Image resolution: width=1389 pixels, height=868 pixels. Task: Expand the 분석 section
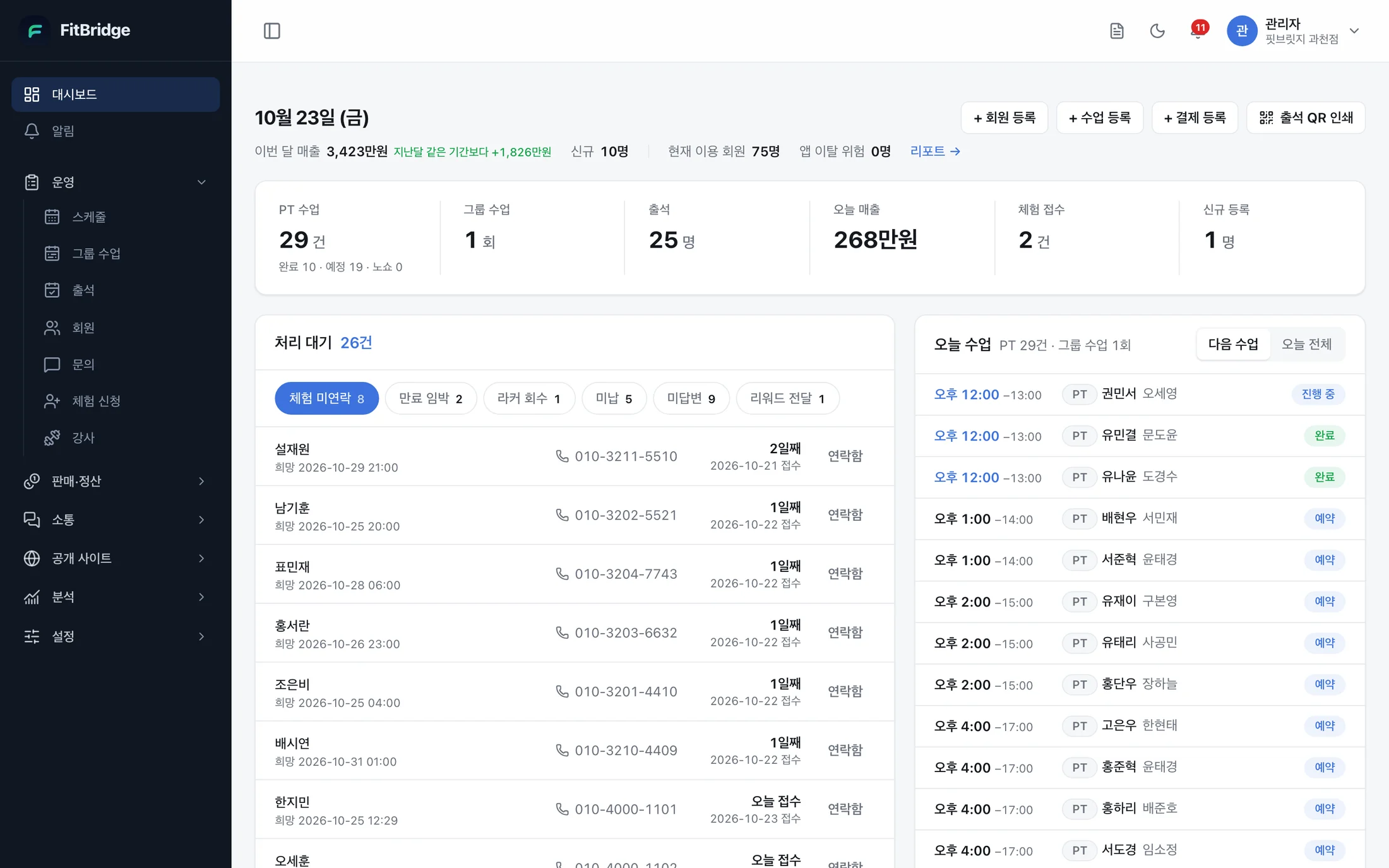(x=116, y=597)
